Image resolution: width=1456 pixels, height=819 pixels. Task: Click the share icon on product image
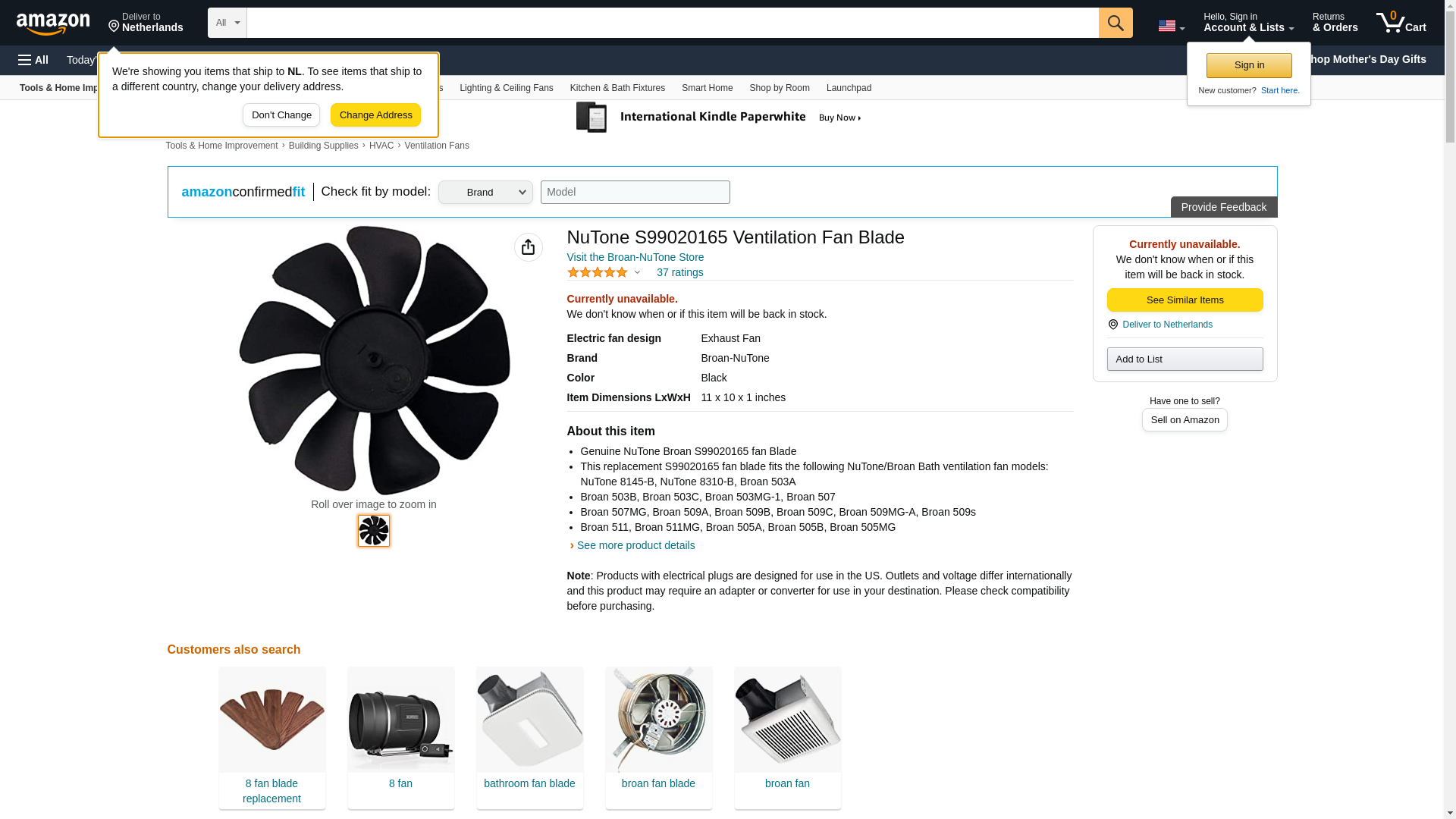(528, 247)
